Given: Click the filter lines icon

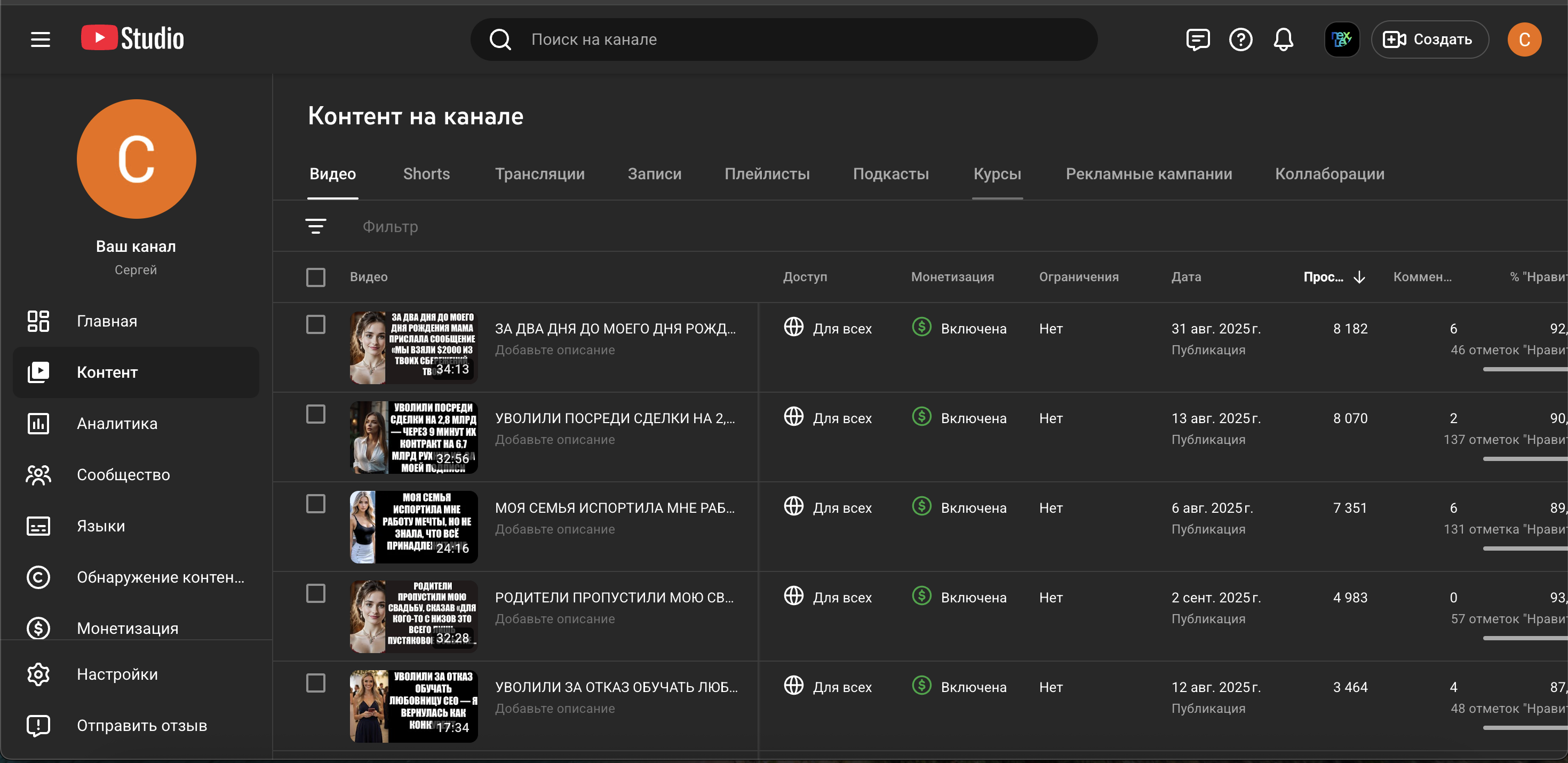Looking at the screenshot, I should (x=315, y=227).
